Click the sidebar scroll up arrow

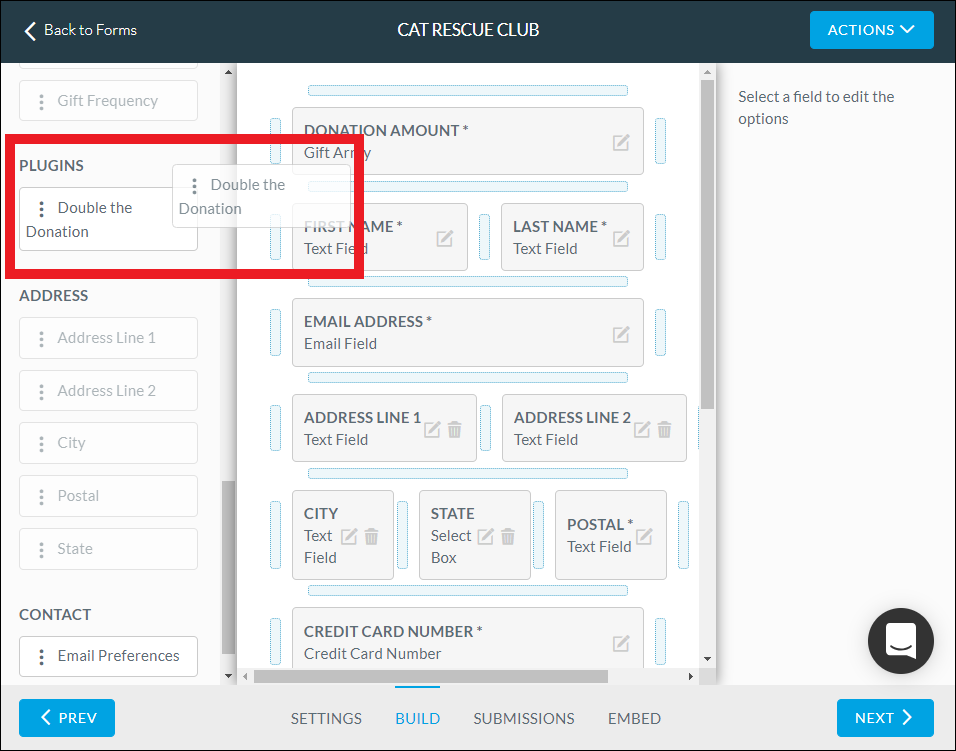tap(228, 72)
